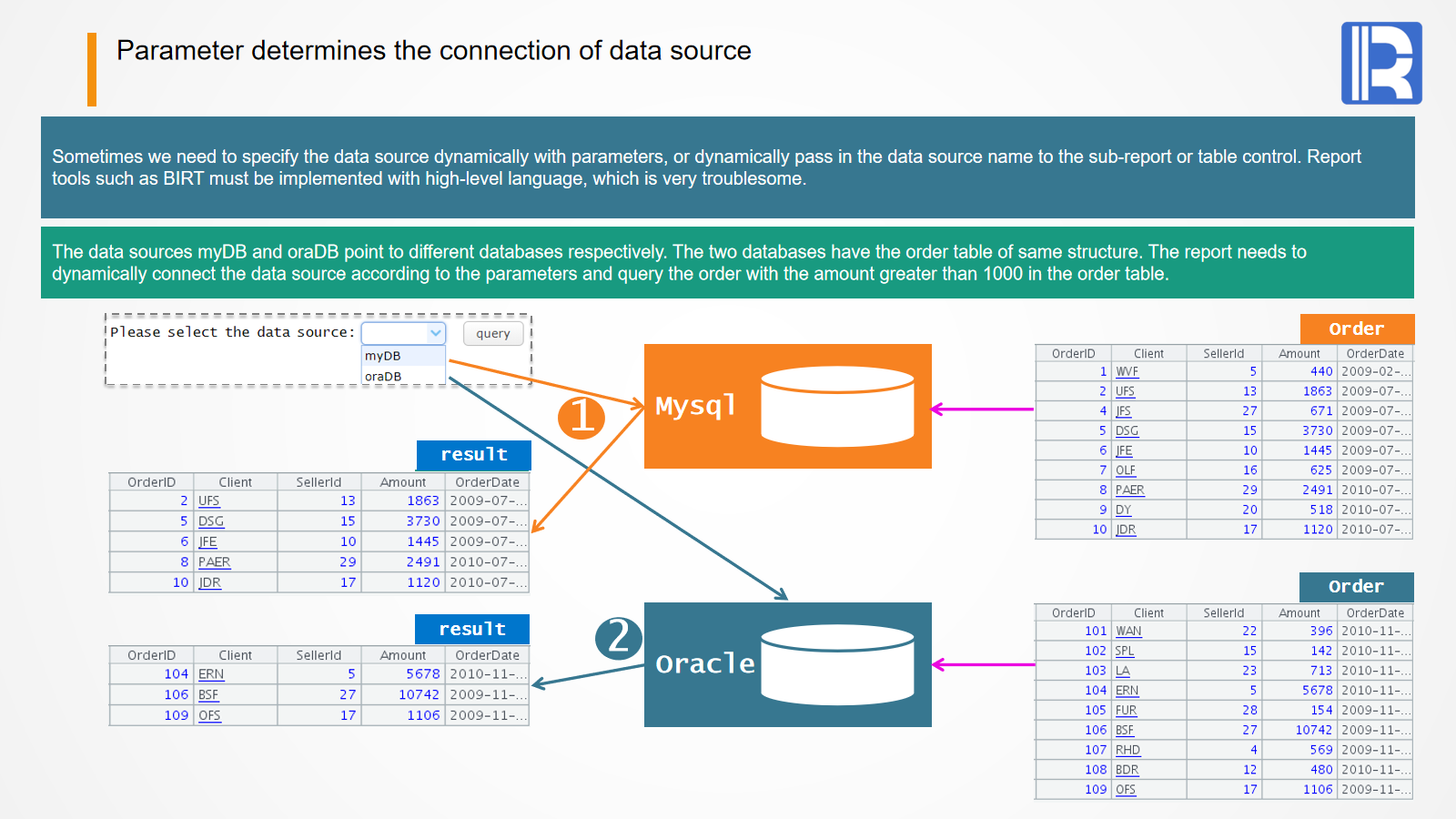Screen dimensions: 1456x819
Task: Click the WVF client link in Mysql orders
Action: point(1127,371)
